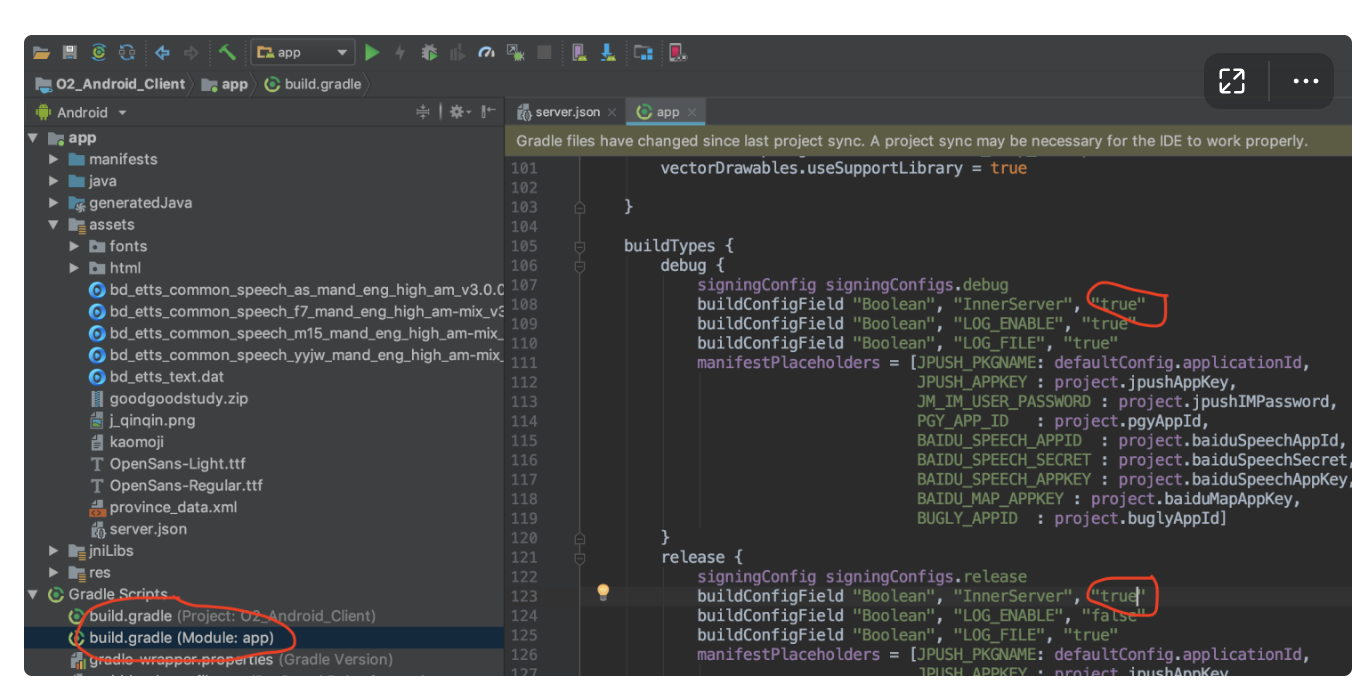Expand the manifests folder
The width and height of the screenshot is (1354, 688).
54,159
